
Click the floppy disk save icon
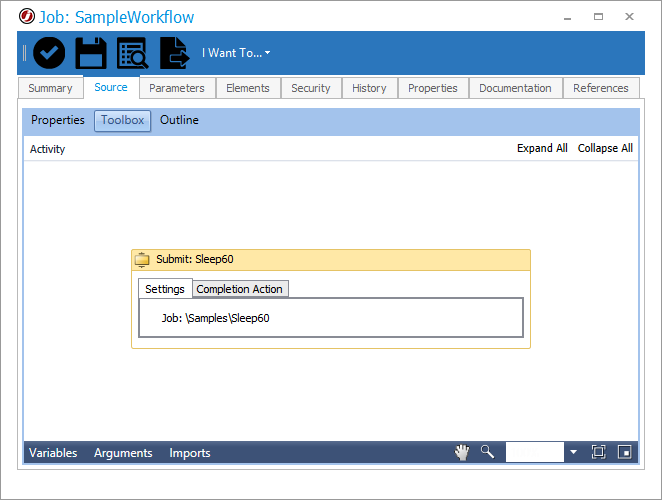pyautogui.click(x=91, y=53)
